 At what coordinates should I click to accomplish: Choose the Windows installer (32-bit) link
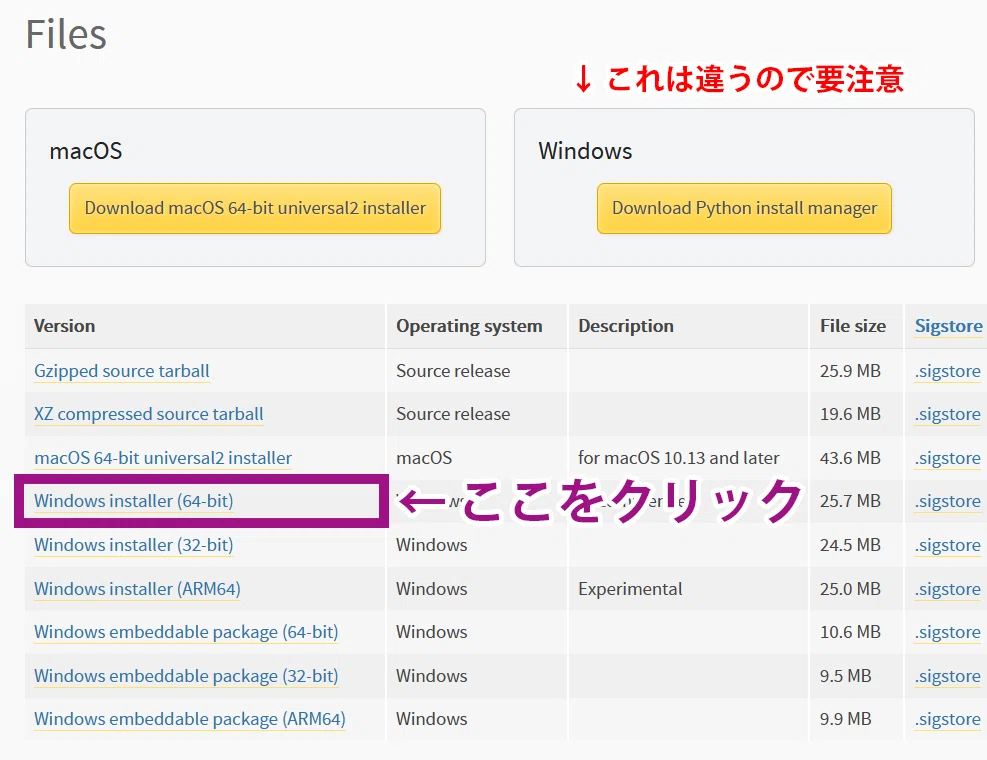(133, 545)
